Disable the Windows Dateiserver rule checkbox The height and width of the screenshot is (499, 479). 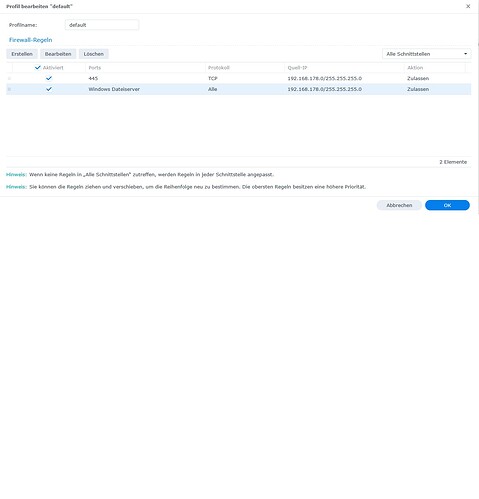point(49,89)
